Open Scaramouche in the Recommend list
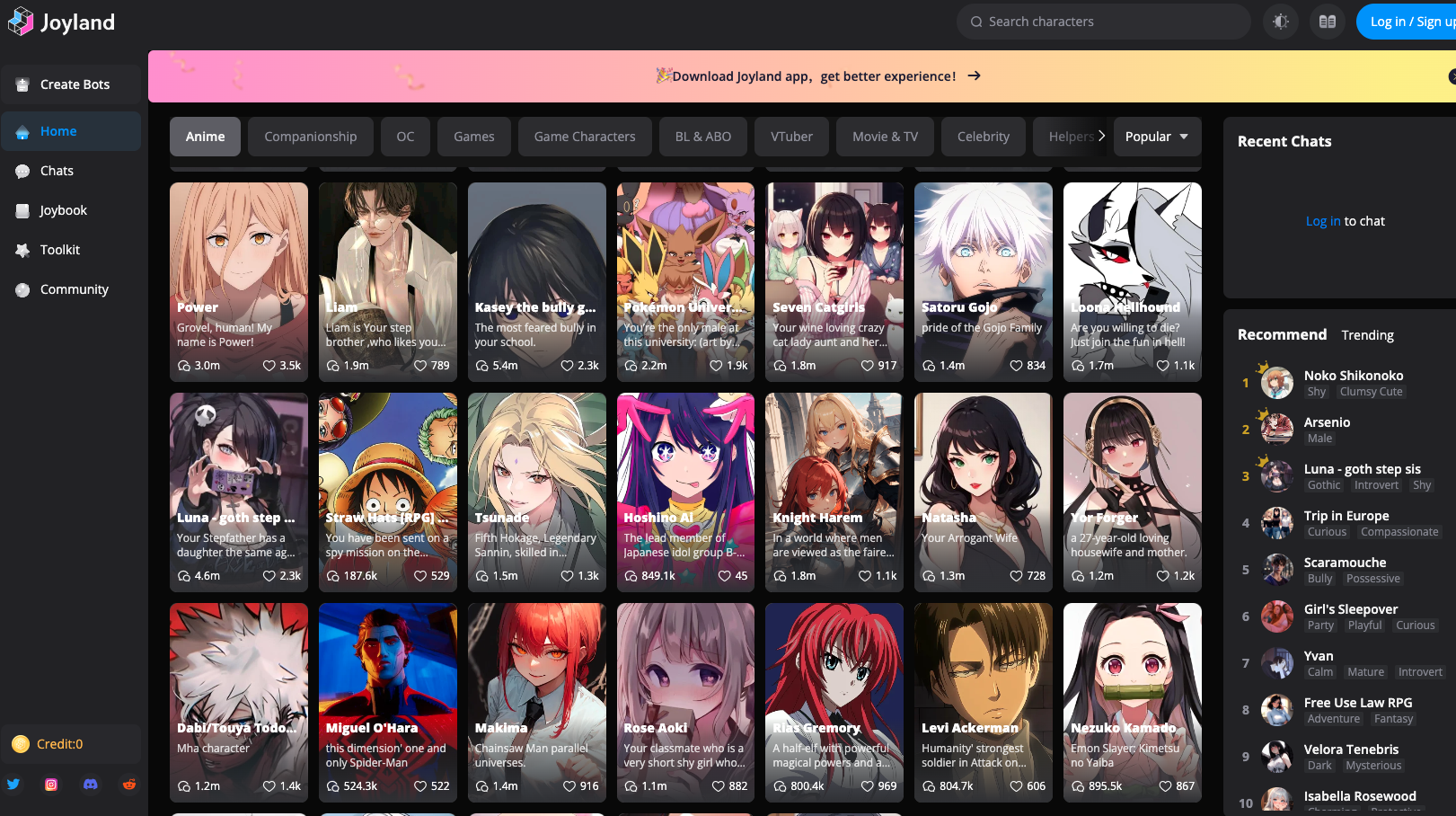1456x816 pixels. point(1345,563)
